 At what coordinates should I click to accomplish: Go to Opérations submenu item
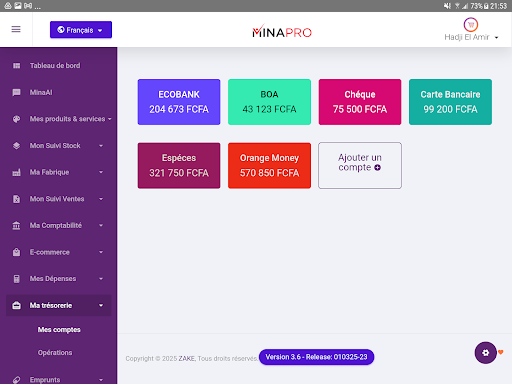55,353
